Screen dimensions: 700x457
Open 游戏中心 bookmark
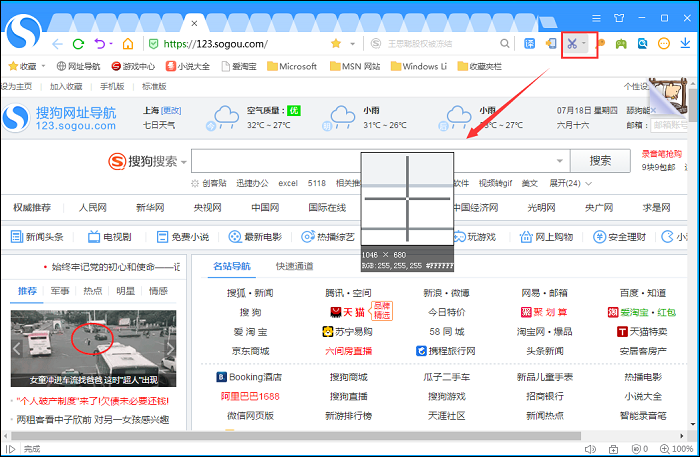[133, 66]
